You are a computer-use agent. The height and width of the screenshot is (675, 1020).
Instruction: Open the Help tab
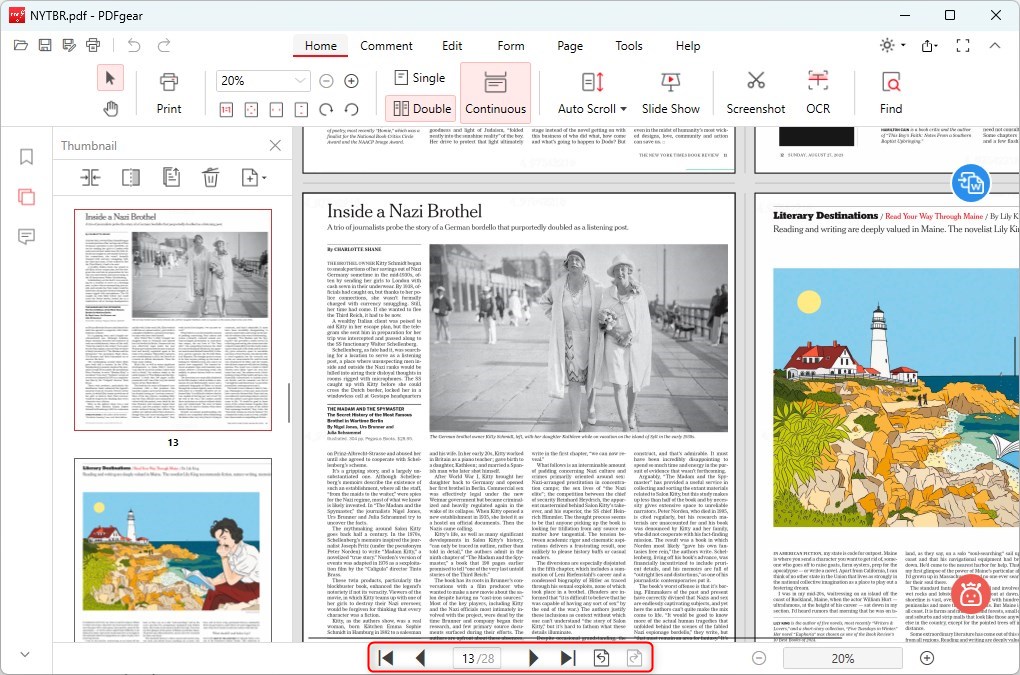[688, 46]
